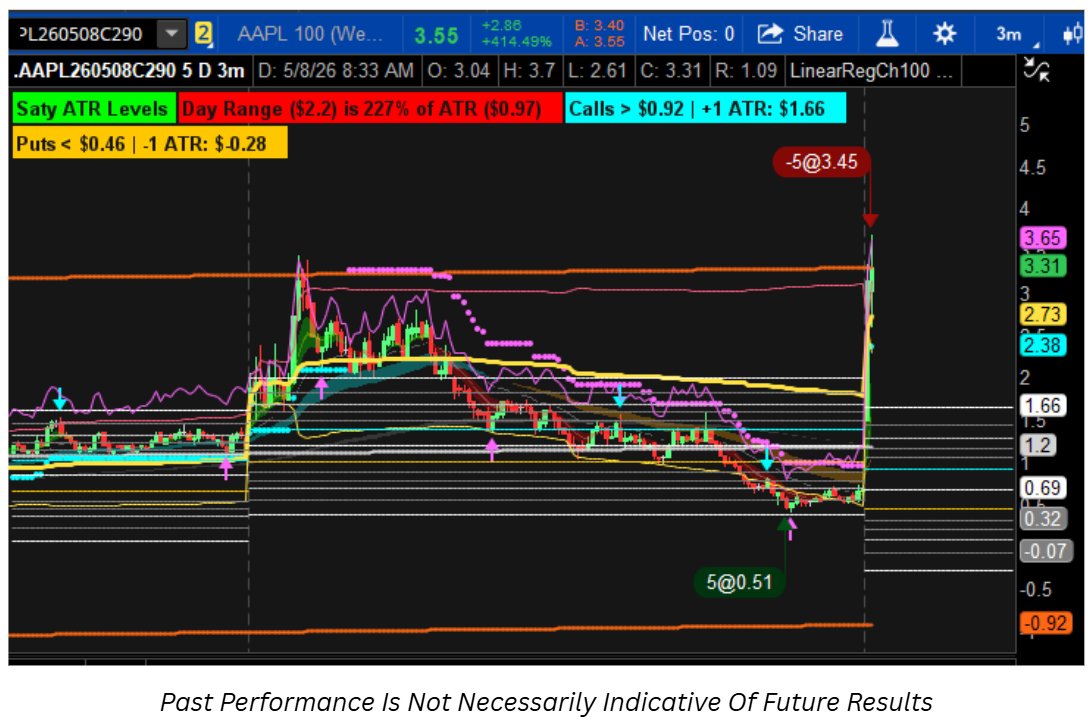Image resolution: width=1092 pixels, height=721 pixels.
Task: Click the ask price A: 3.55
Action: point(599,41)
